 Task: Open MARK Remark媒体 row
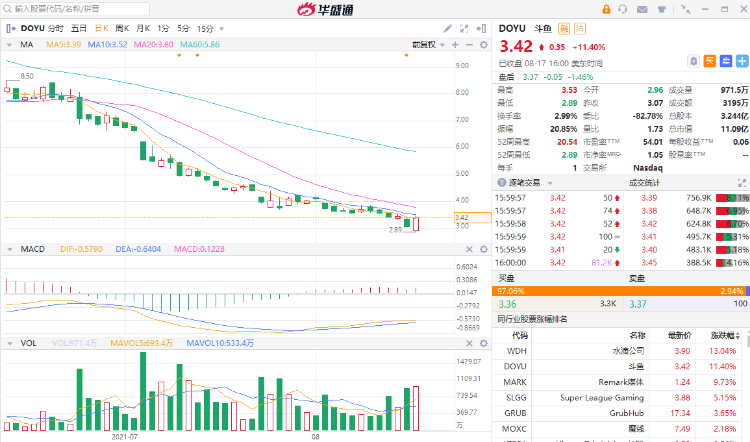(618, 382)
